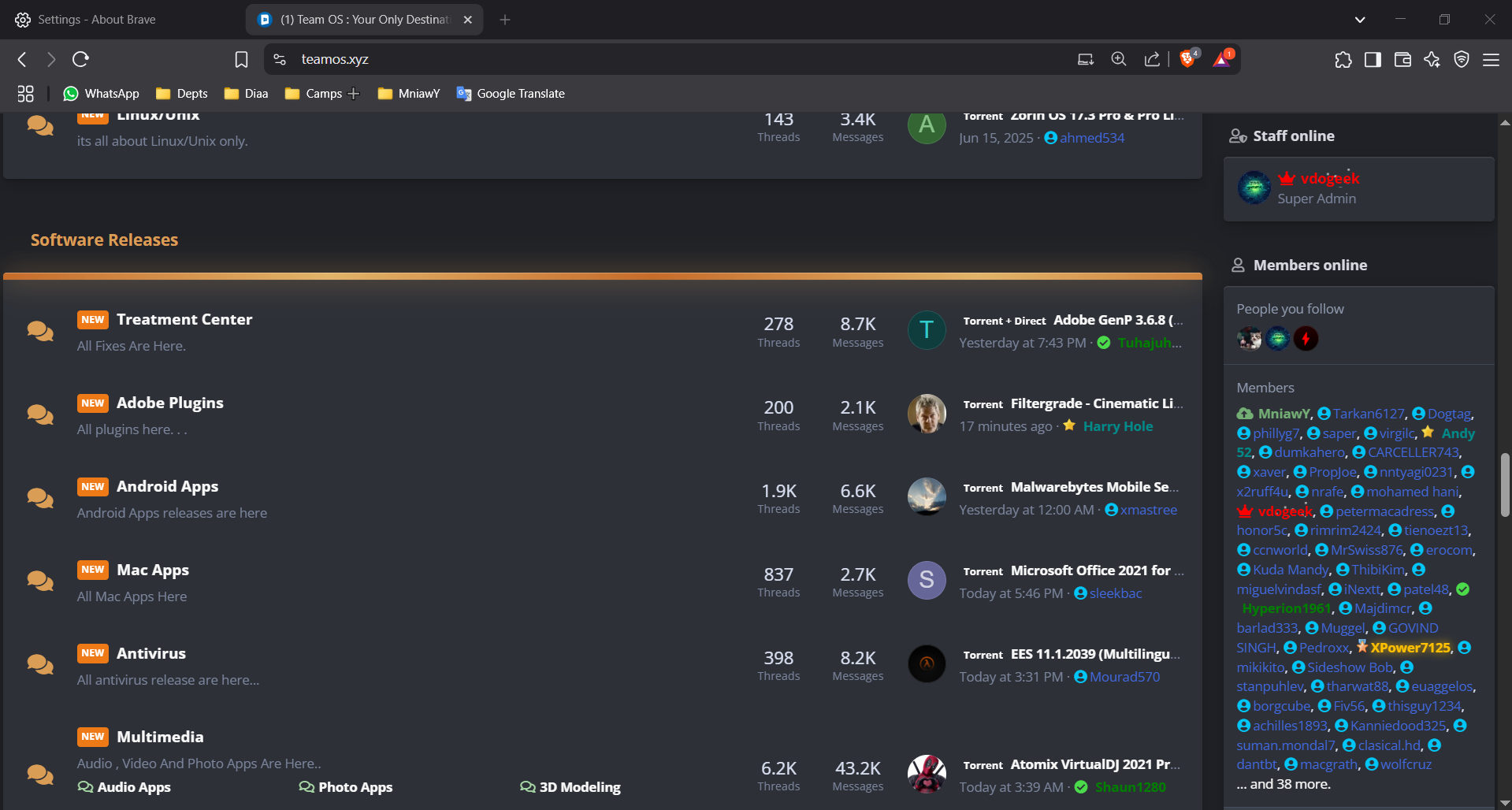Open vdogeek Super Admin staff profile
The width and height of the screenshot is (1512, 810).
(x=1330, y=179)
